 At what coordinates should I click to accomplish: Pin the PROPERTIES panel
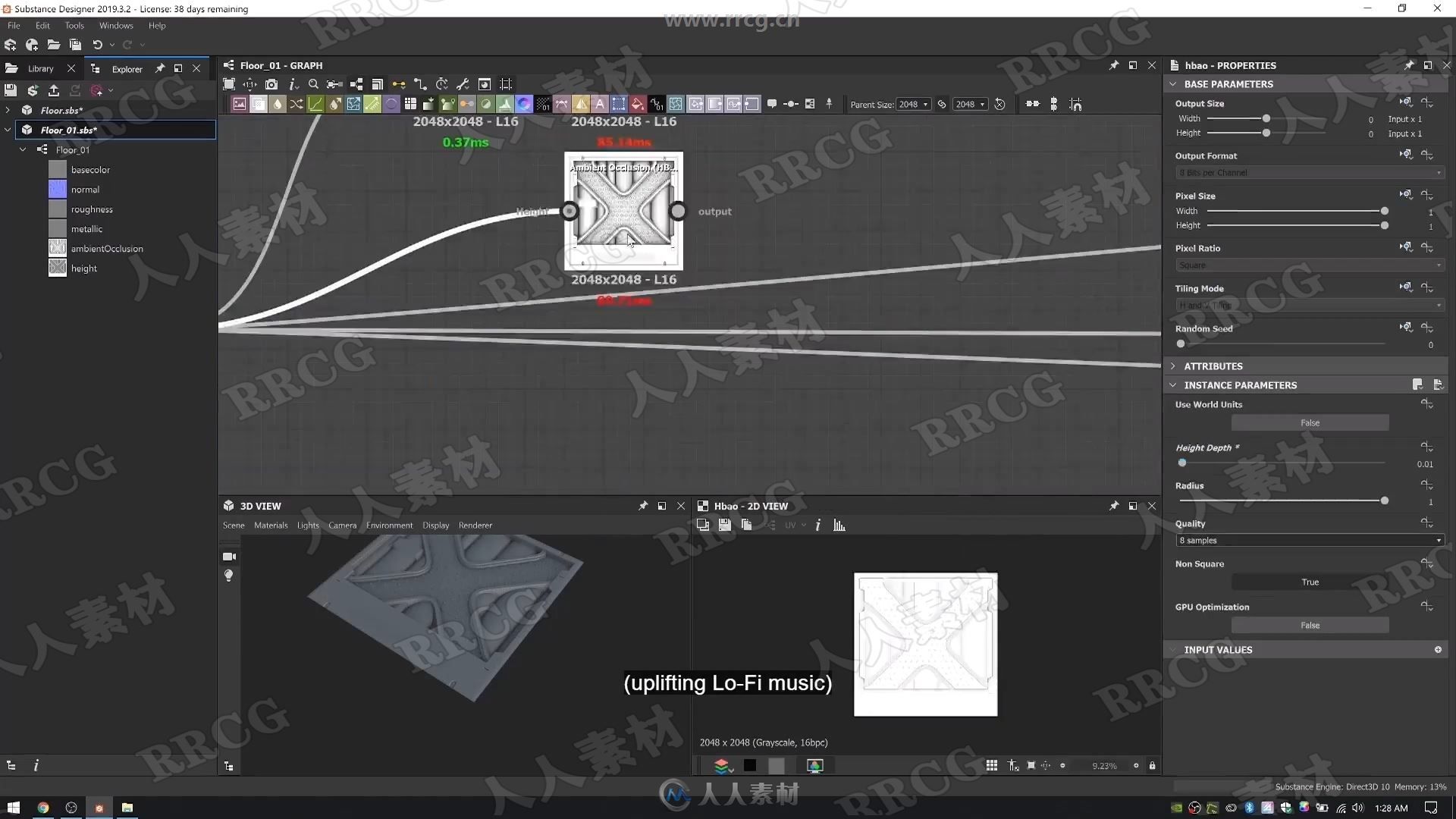pyautogui.click(x=1408, y=65)
